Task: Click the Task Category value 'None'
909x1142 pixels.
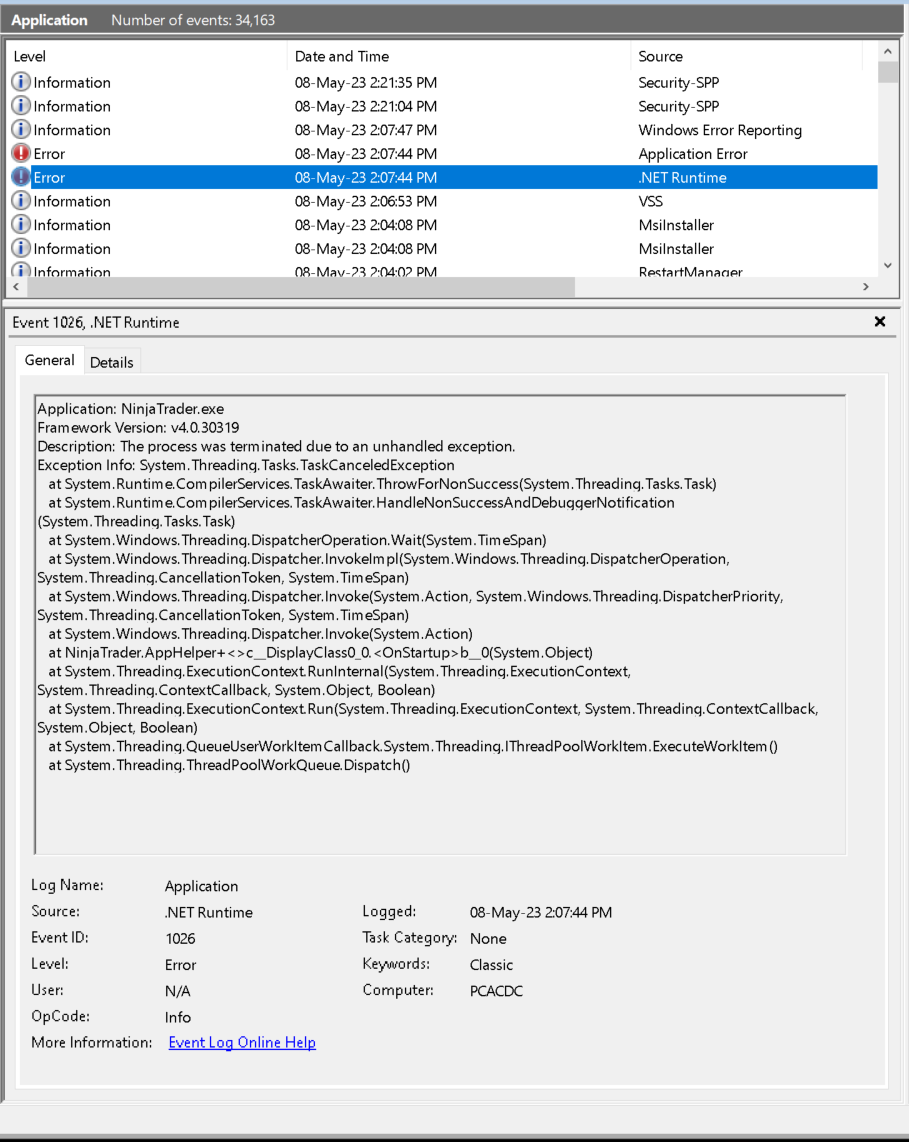Action: (488, 938)
